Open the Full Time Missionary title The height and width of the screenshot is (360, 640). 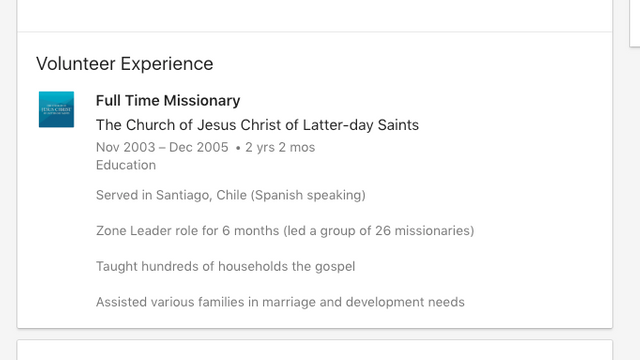coord(168,100)
